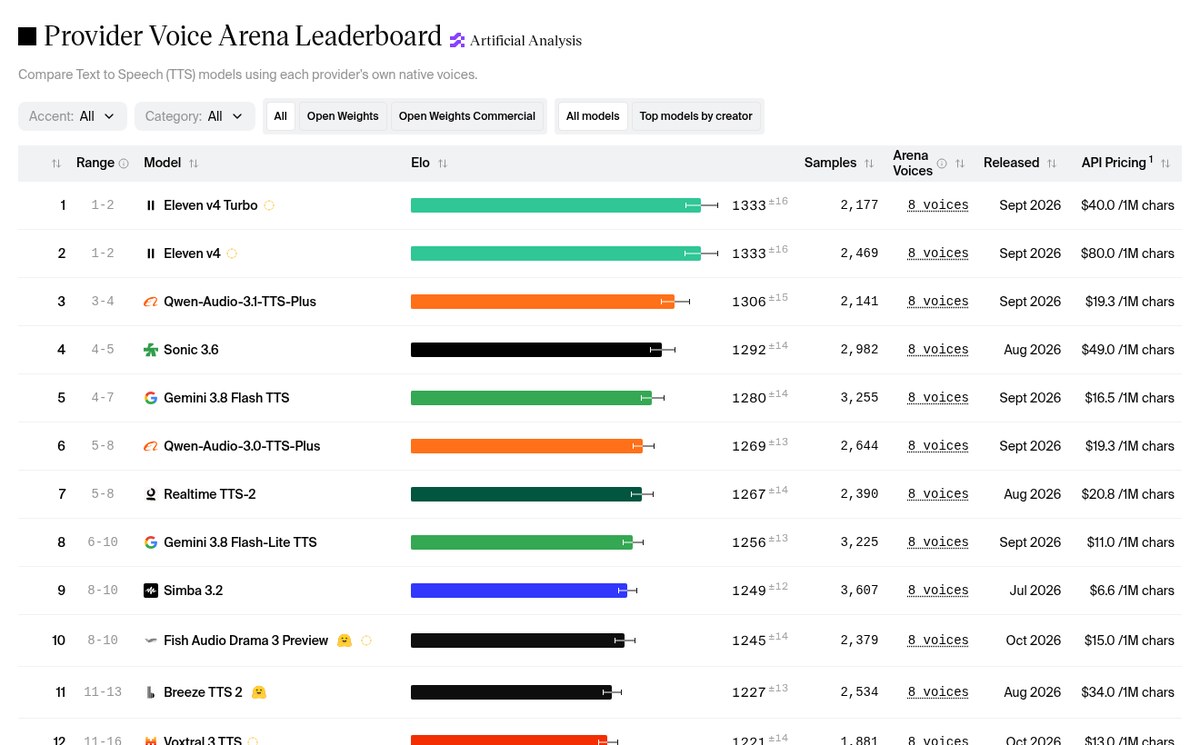This screenshot has width=1200, height=745.
Task: Click the sort arrows beside Model header
Action: click(194, 163)
